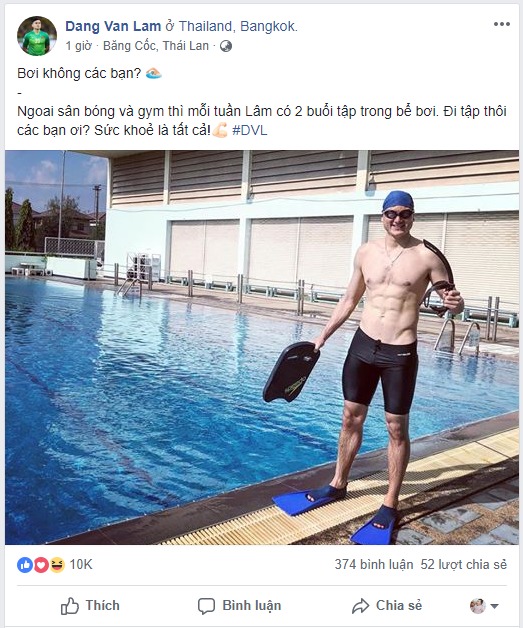
Task: Click the red heart reaction icon
Action: coord(41,565)
